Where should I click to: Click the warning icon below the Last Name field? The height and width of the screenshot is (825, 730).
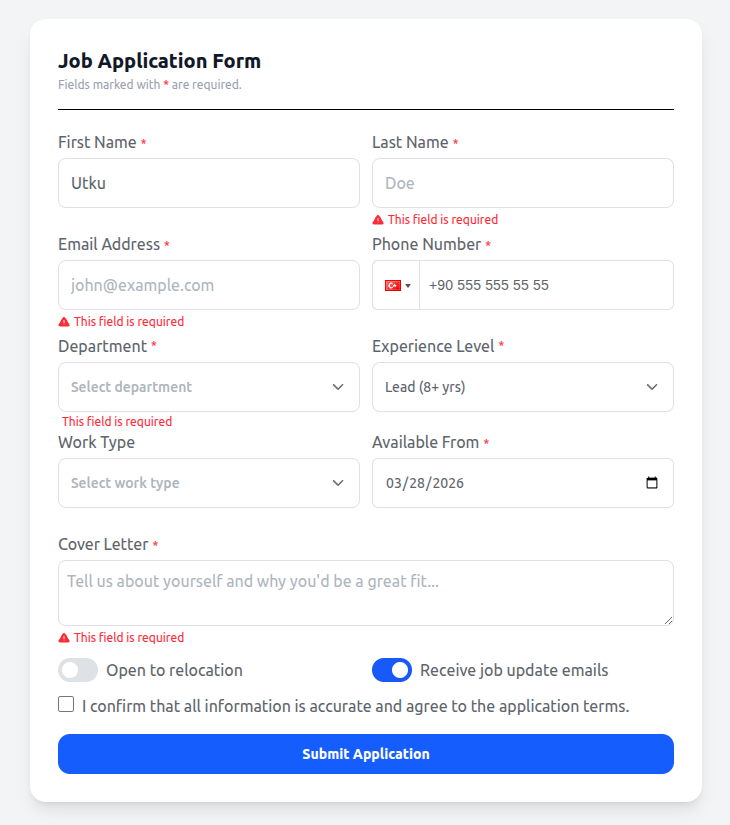[x=377, y=219]
